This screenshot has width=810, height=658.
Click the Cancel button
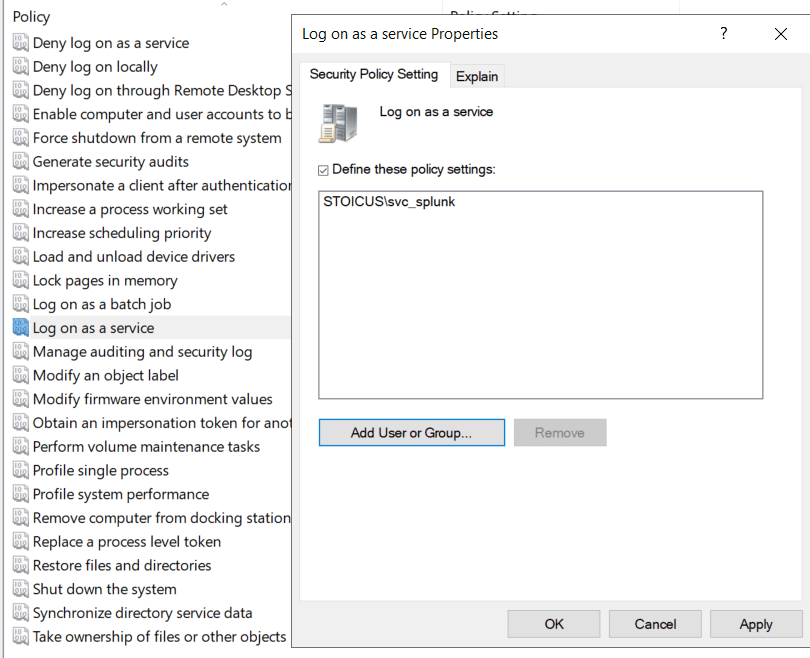coord(656,624)
